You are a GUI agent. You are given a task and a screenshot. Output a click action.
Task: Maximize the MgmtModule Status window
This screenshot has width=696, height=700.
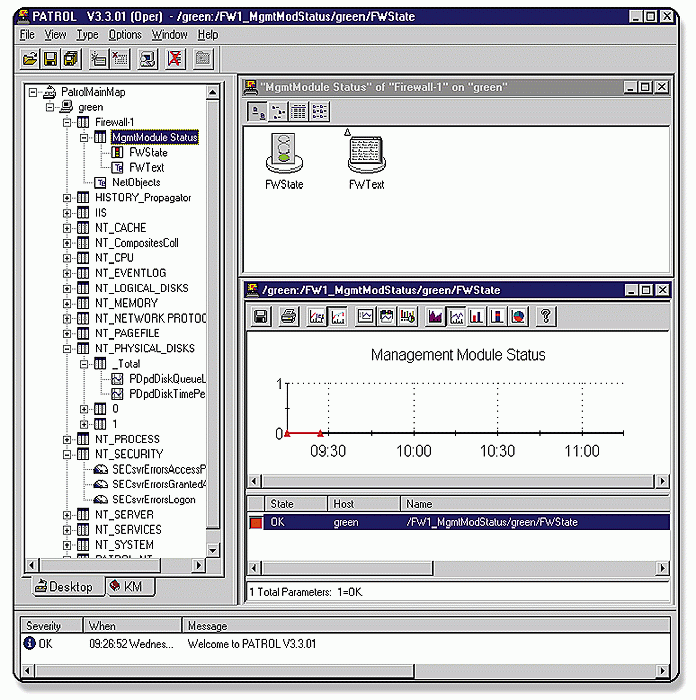pyautogui.click(x=645, y=87)
